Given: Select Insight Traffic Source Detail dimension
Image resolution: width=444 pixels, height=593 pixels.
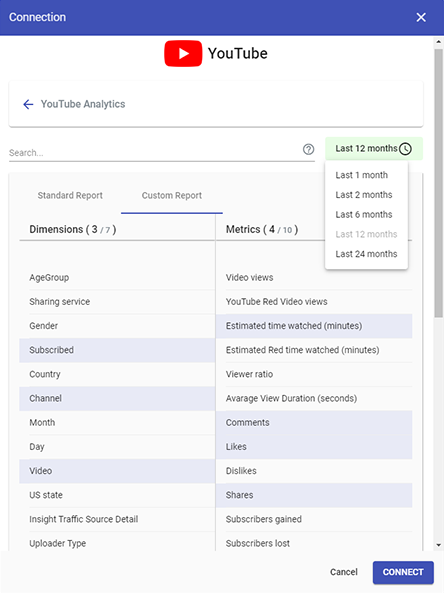Looking at the screenshot, I should (x=117, y=520).
